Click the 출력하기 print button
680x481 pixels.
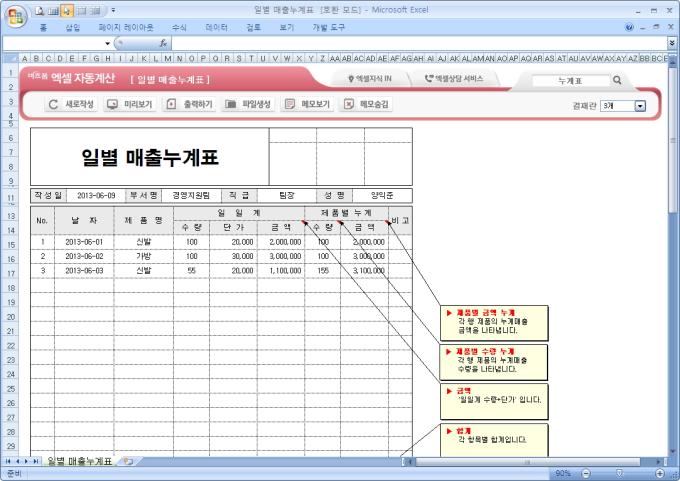coord(190,104)
